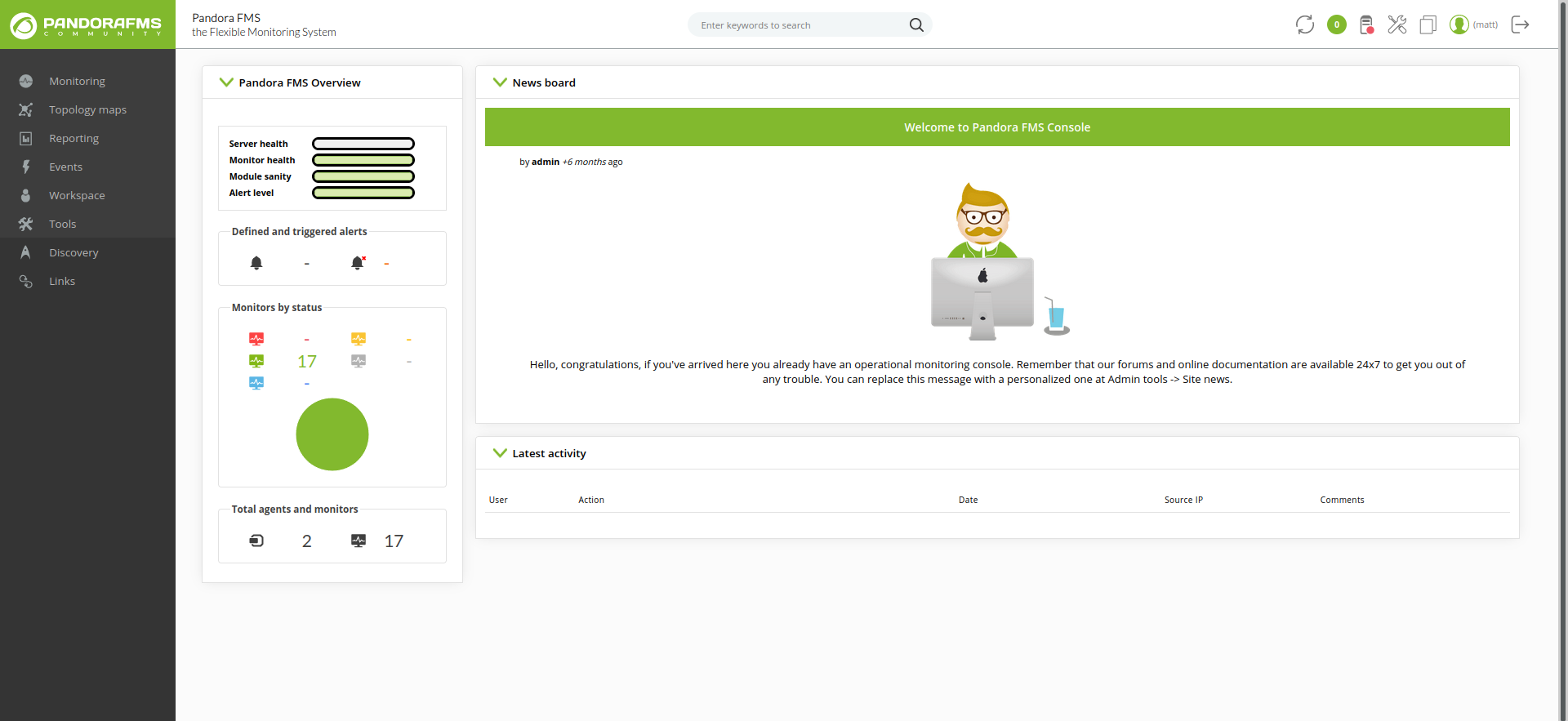The width and height of the screenshot is (1568, 721).
Task: Open the Discovery sidebar item
Action: point(73,252)
